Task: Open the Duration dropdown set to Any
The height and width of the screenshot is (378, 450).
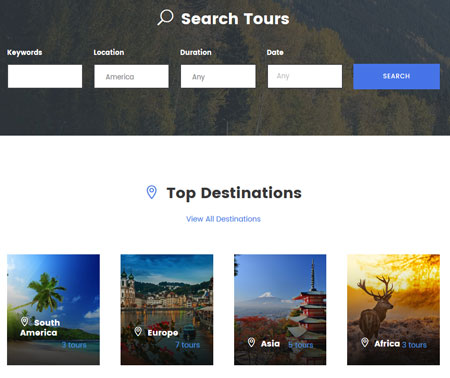Action: (x=218, y=76)
